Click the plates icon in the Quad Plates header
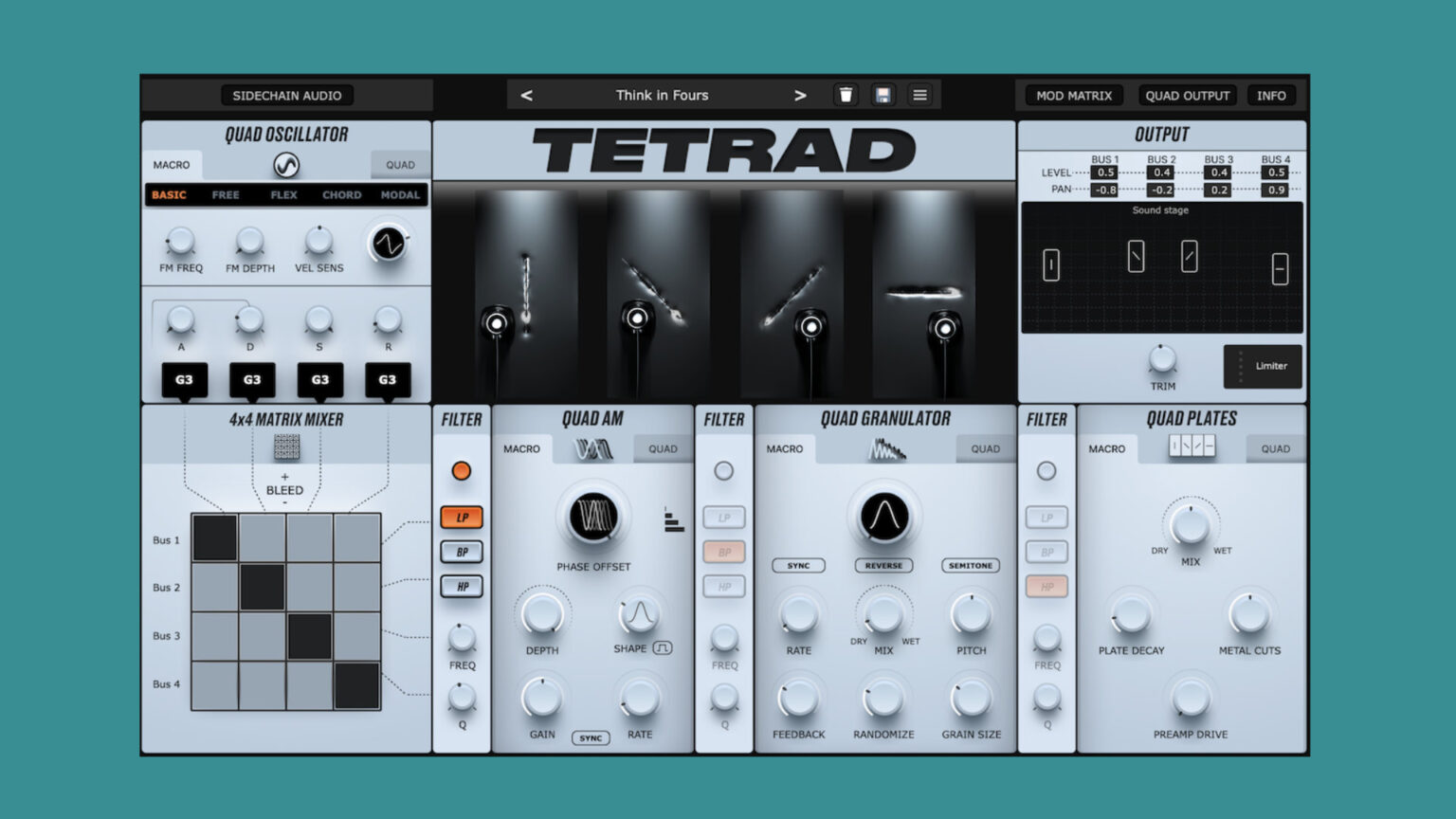The width and height of the screenshot is (1456, 819). click(x=1192, y=447)
